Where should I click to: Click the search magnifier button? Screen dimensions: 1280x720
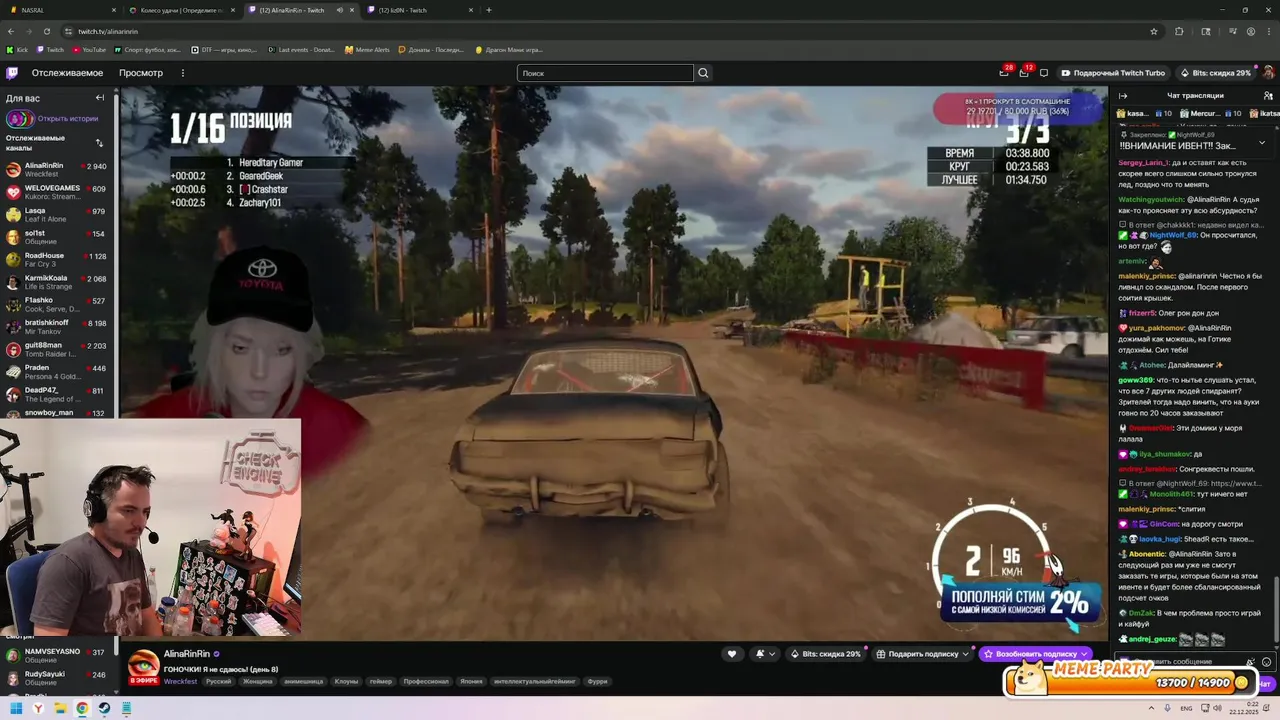(x=703, y=73)
